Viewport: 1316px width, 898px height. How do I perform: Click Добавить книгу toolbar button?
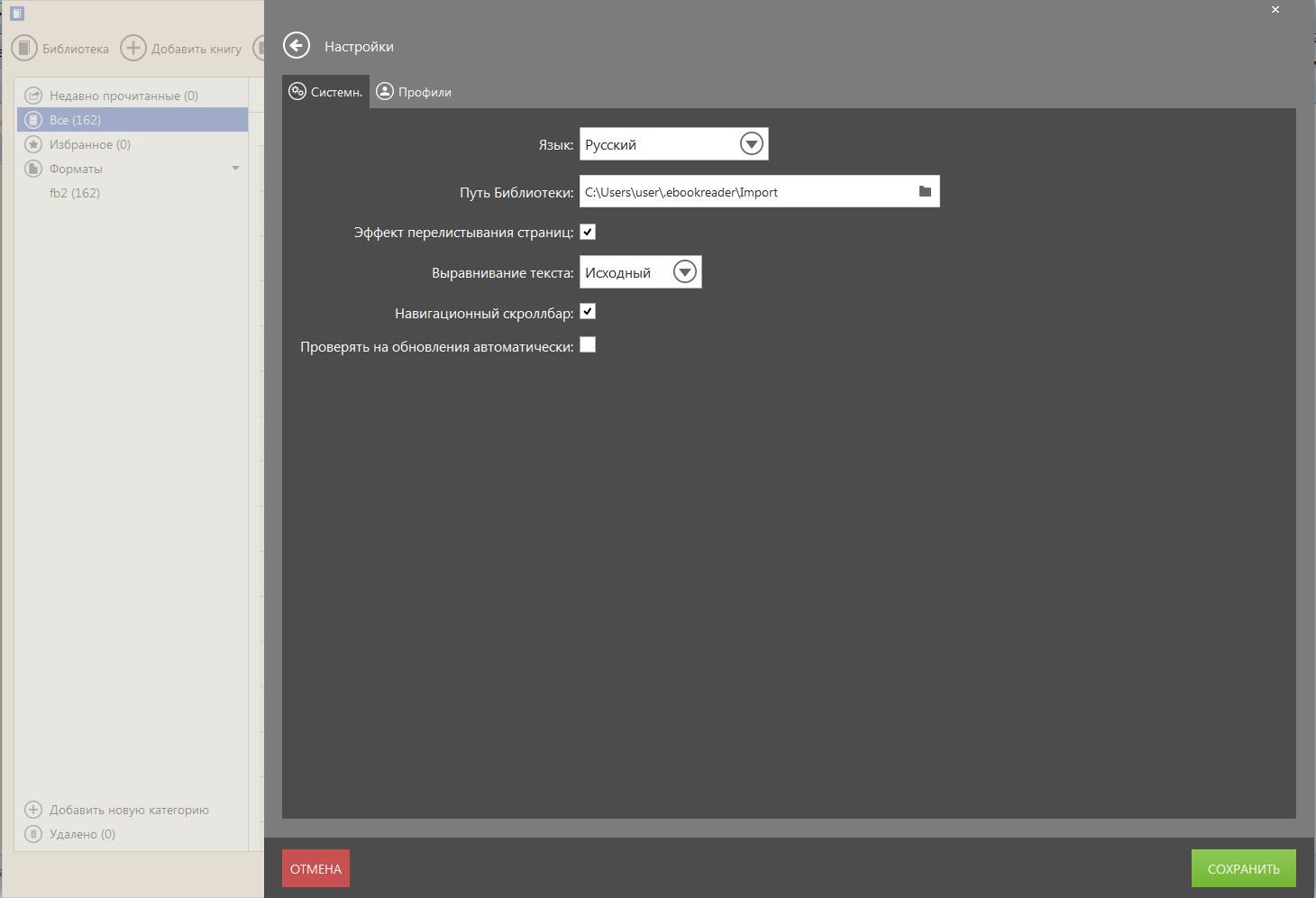pyautogui.click(x=181, y=48)
